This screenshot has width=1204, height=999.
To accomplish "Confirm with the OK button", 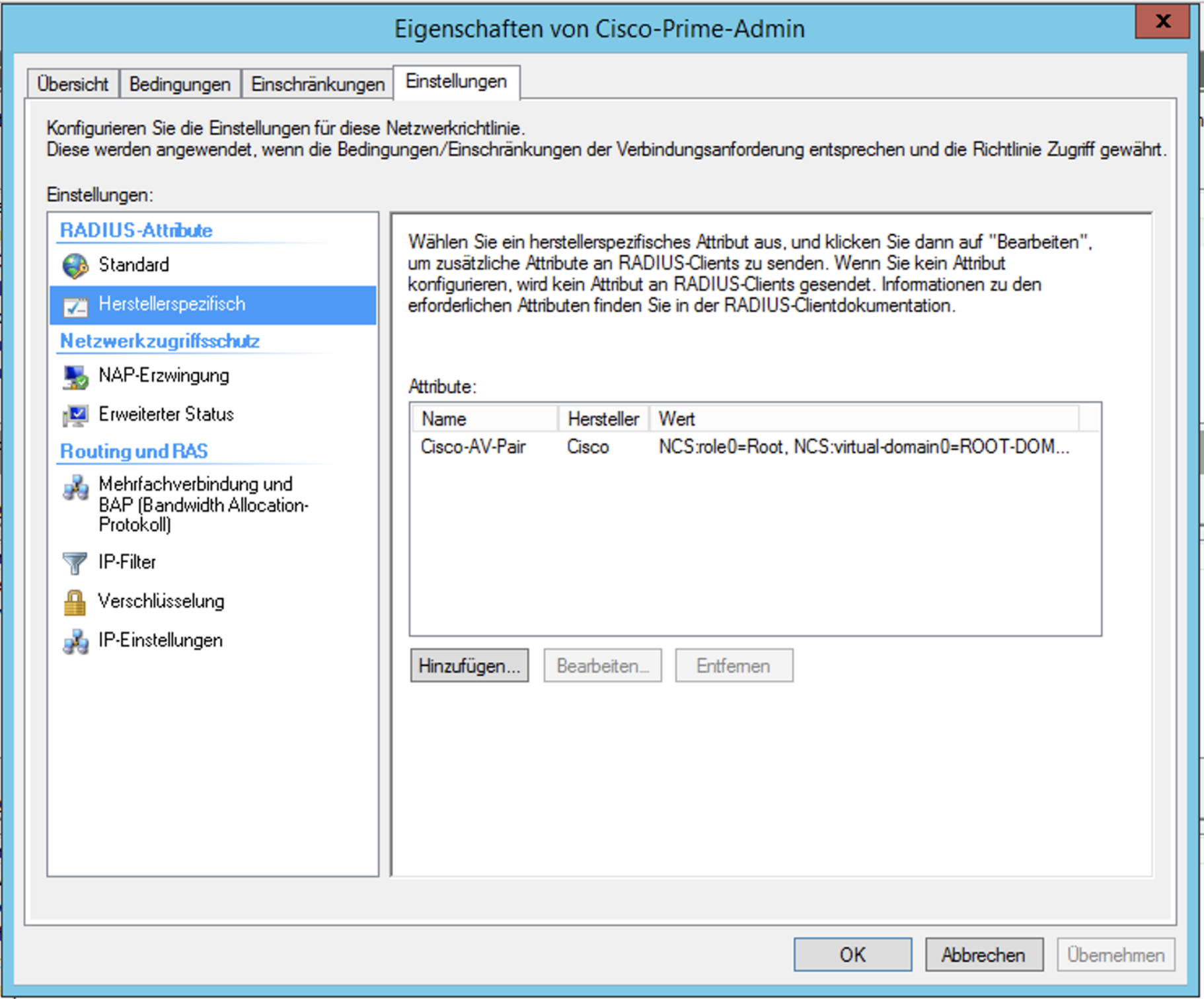I will coord(852,955).
